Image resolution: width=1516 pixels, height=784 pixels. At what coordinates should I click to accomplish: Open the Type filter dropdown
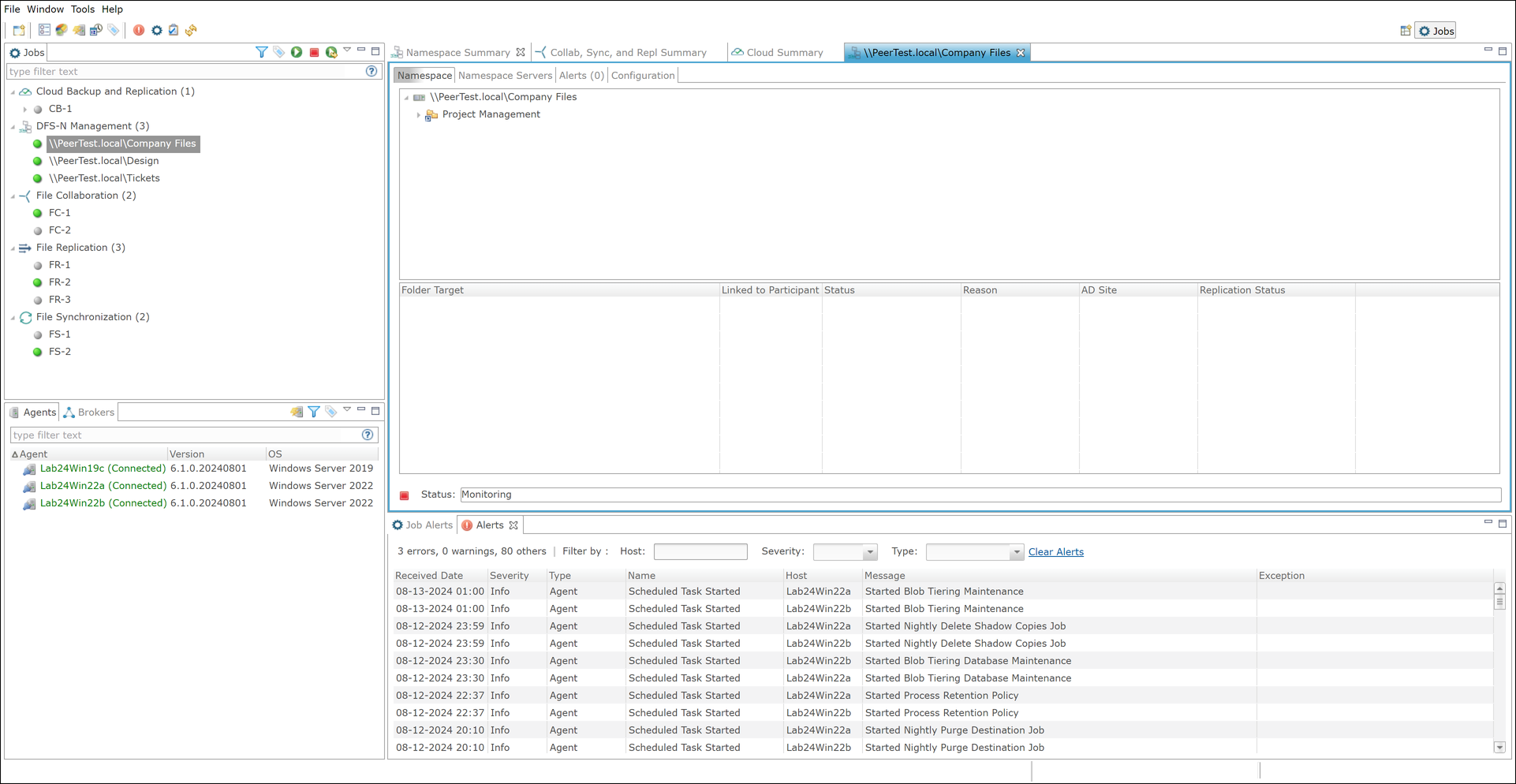pos(1016,552)
